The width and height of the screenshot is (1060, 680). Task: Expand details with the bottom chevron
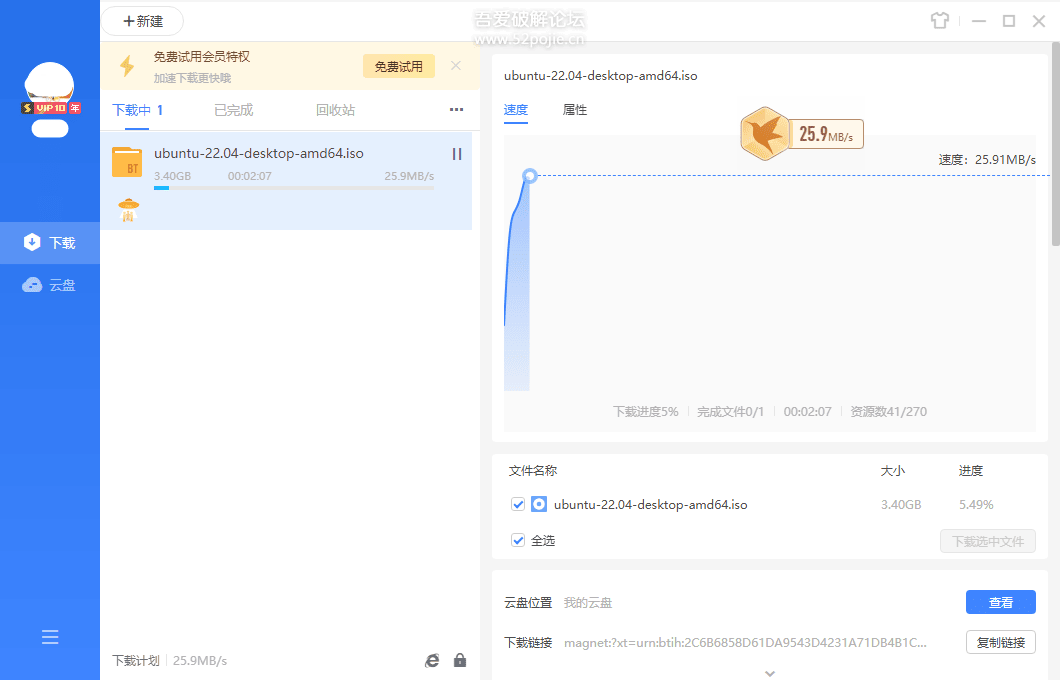coord(769,673)
